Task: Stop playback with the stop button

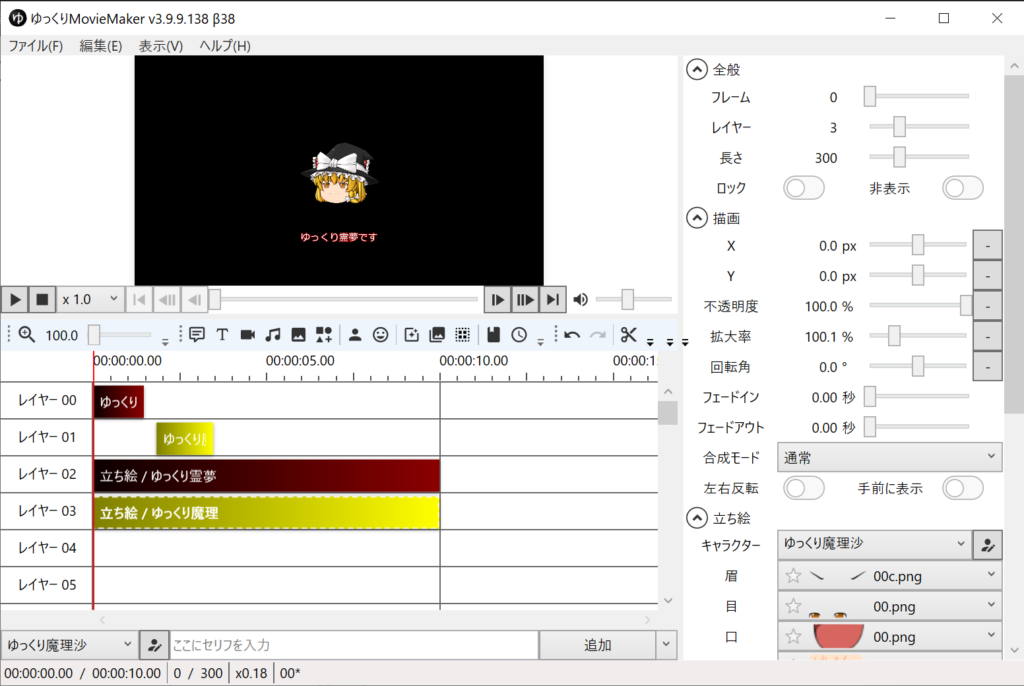Action: 42,300
